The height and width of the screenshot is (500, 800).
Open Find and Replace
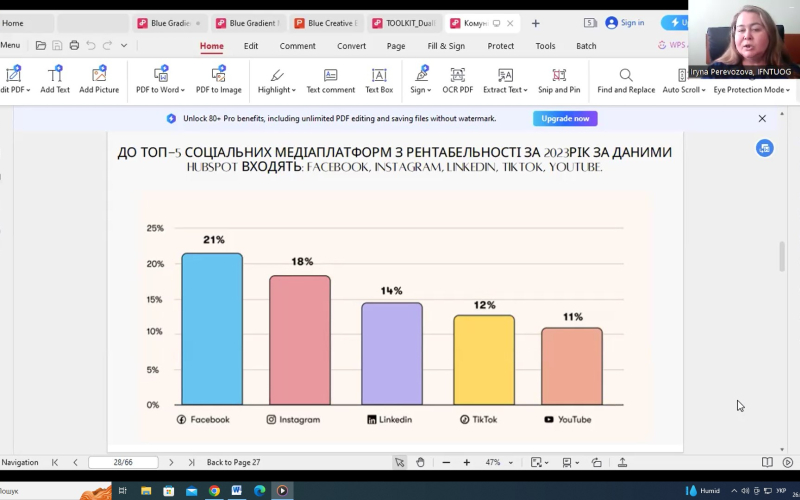626,80
